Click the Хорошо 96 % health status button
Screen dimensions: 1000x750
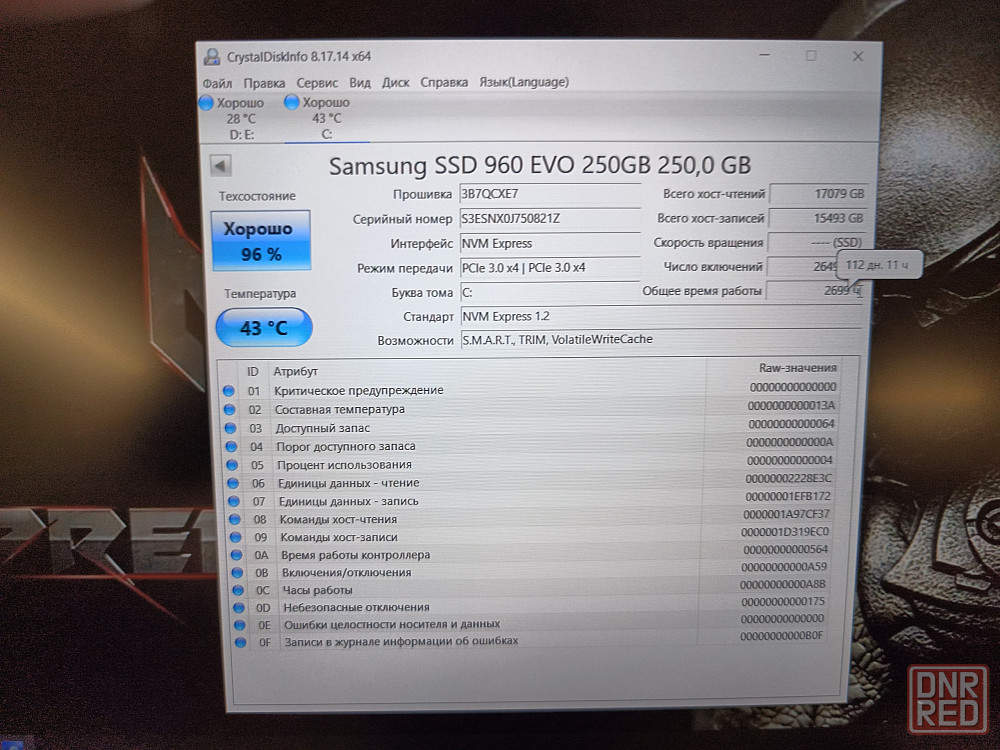coord(260,241)
